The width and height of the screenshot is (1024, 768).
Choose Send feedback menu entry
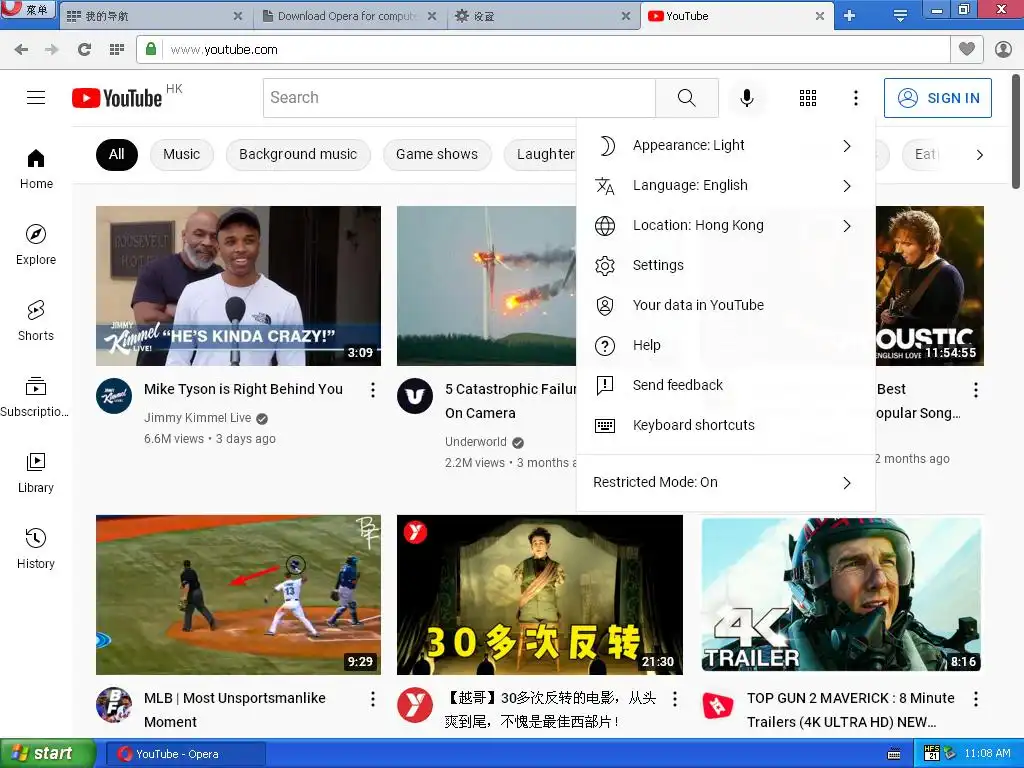(726, 385)
